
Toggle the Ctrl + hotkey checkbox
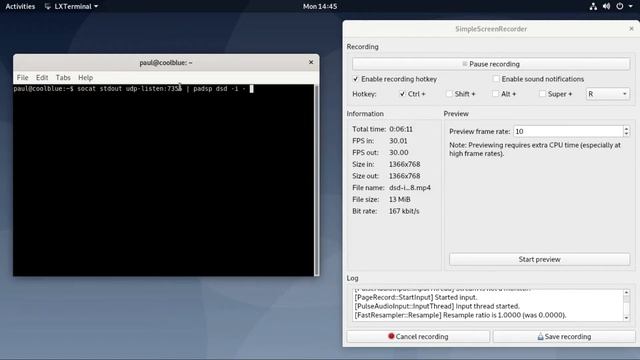click(402, 94)
